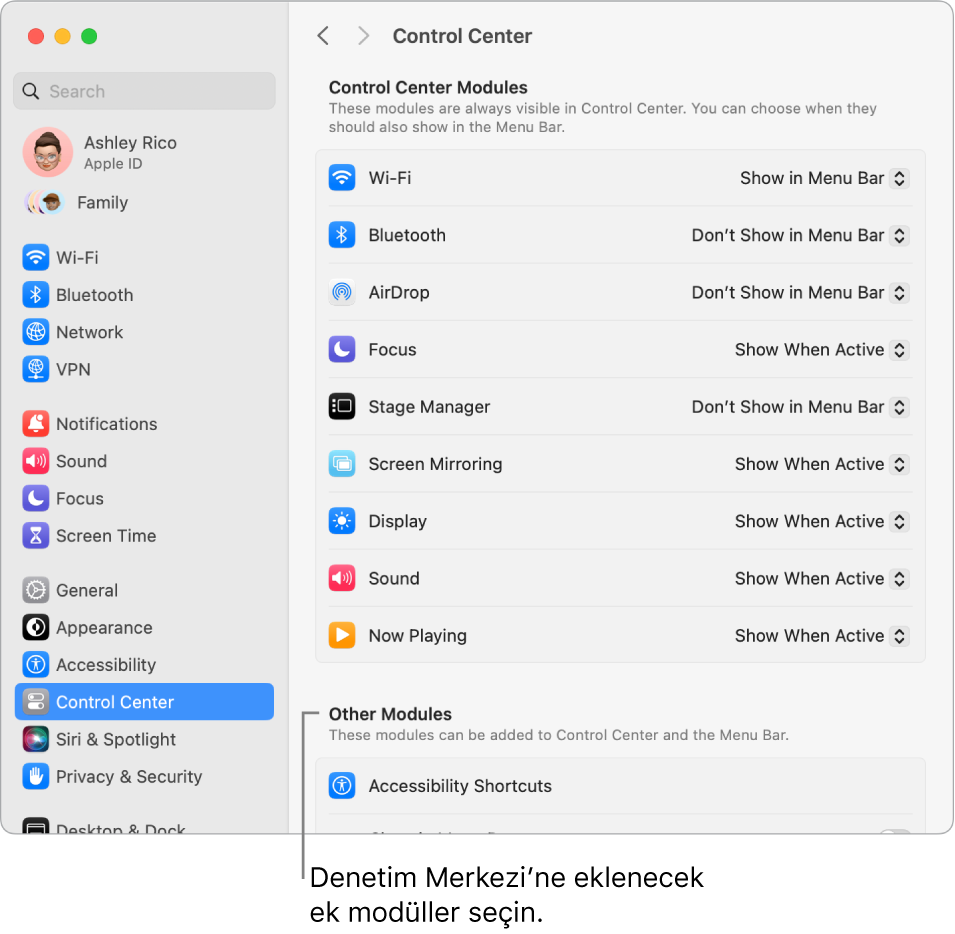This screenshot has width=955, height=934.
Task: Click the Privacy & Security hand icon
Action: (36, 776)
